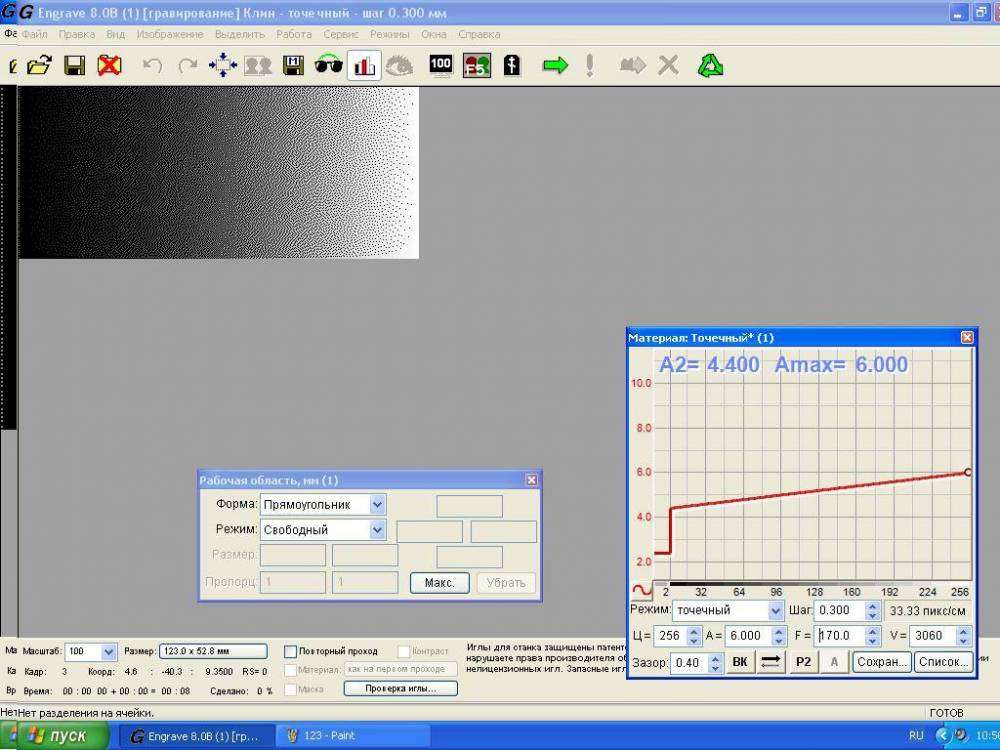This screenshot has width=1000, height=750.
Task: Click the Проверка иглы button
Action: (x=400, y=688)
